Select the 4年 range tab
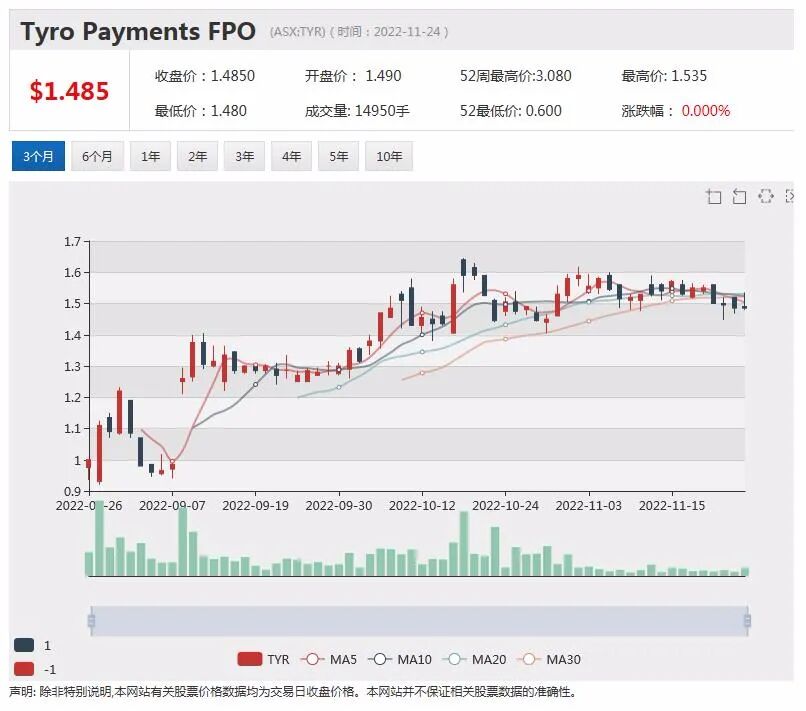The width and height of the screenshot is (806, 711). click(x=291, y=156)
